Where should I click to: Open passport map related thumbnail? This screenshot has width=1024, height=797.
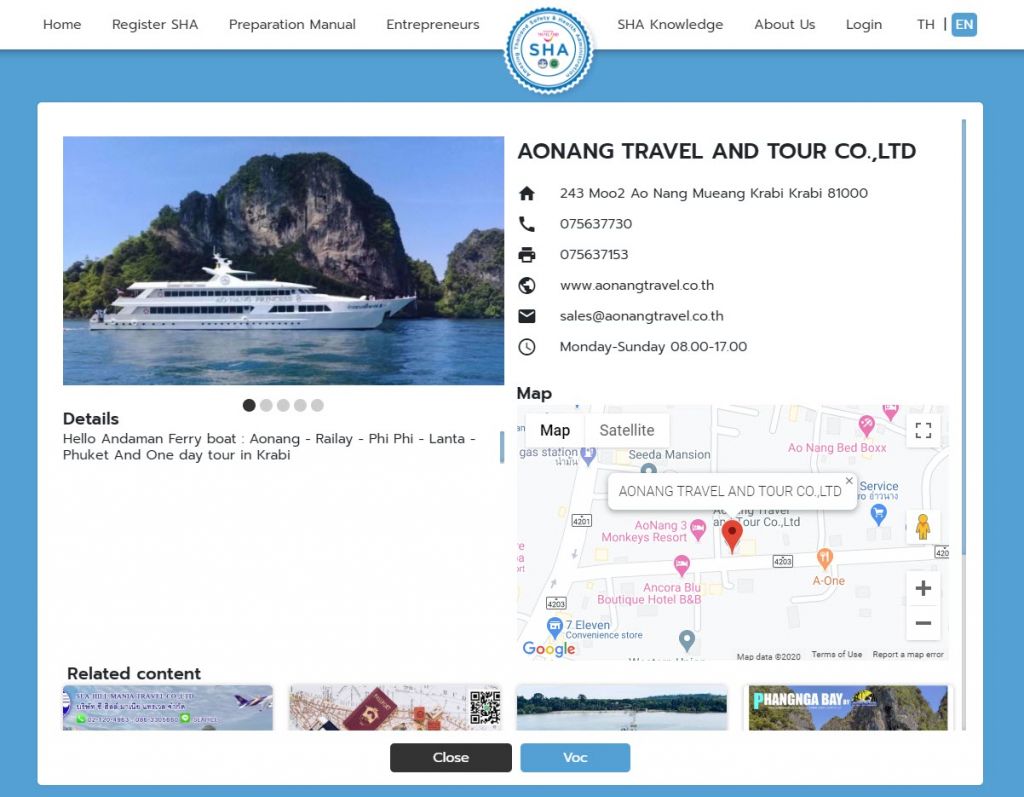395,708
